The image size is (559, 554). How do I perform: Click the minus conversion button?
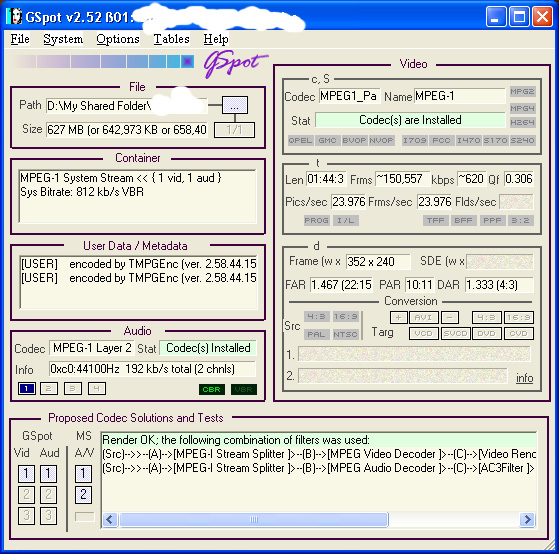pos(450,317)
